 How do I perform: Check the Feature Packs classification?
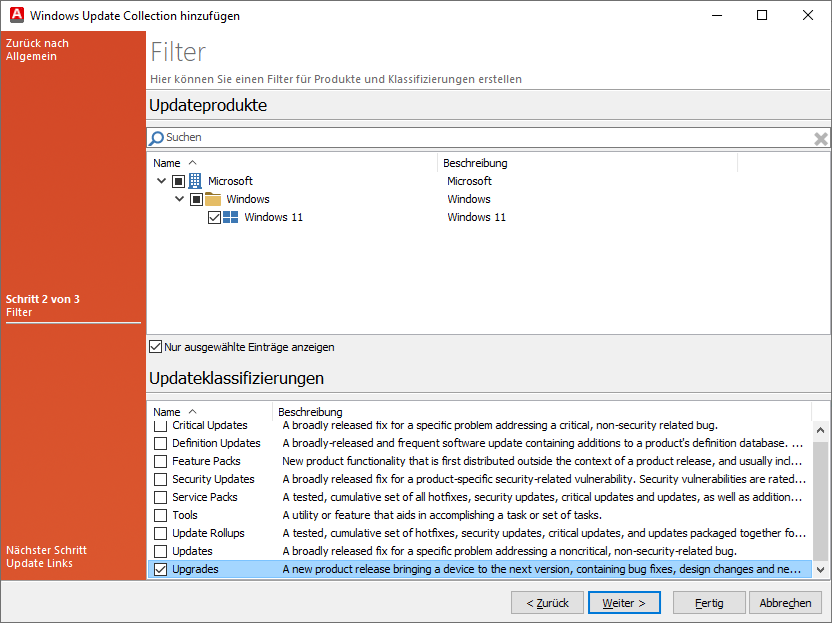point(158,461)
